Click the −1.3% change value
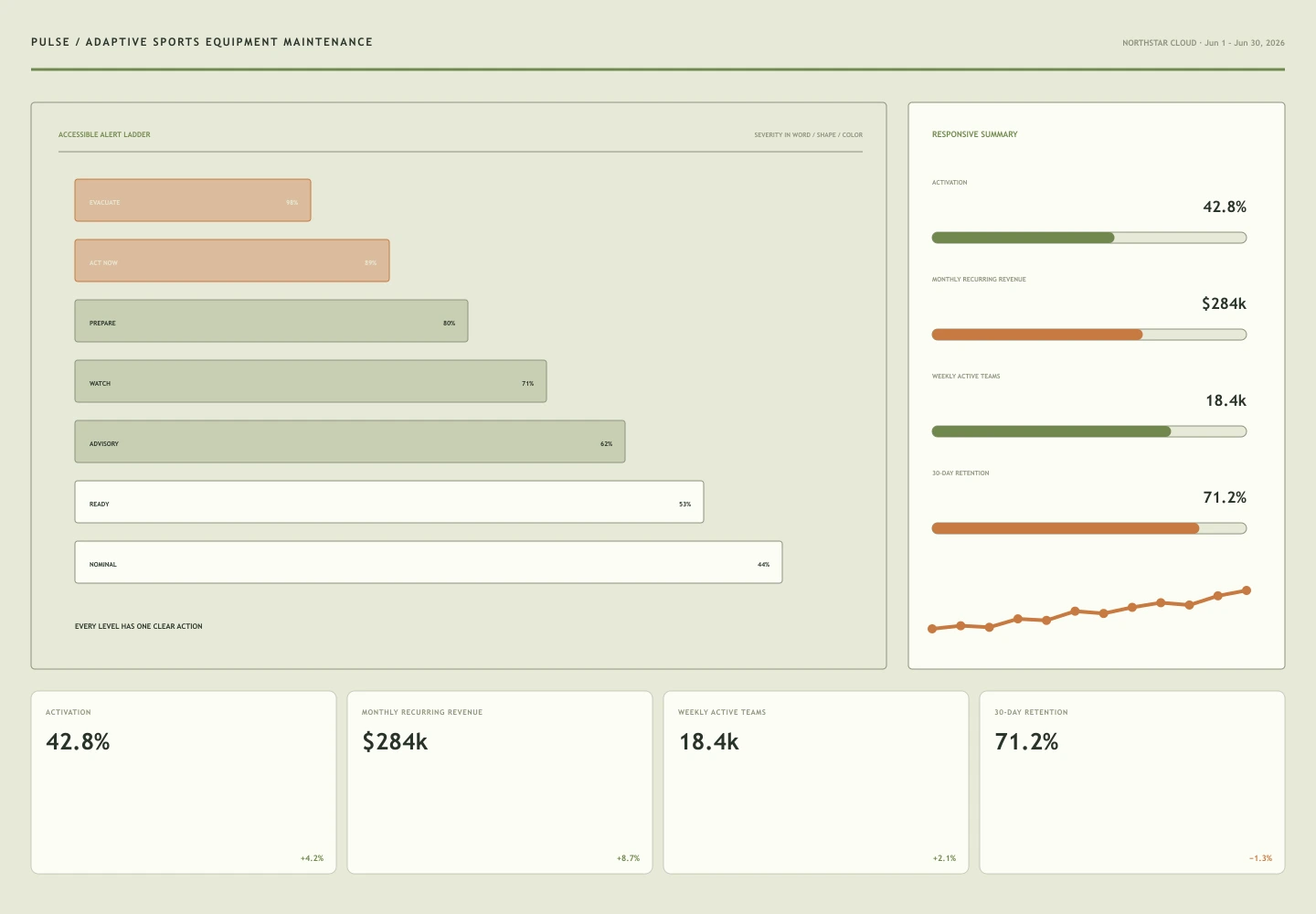Viewport: 1316px width, 914px height. [x=1260, y=858]
